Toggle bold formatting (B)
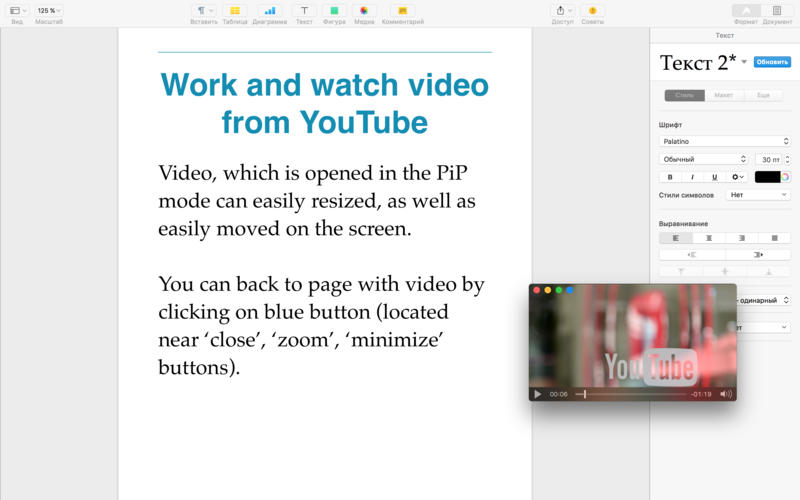Image resolution: width=800 pixels, height=500 pixels. [x=670, y=177]
